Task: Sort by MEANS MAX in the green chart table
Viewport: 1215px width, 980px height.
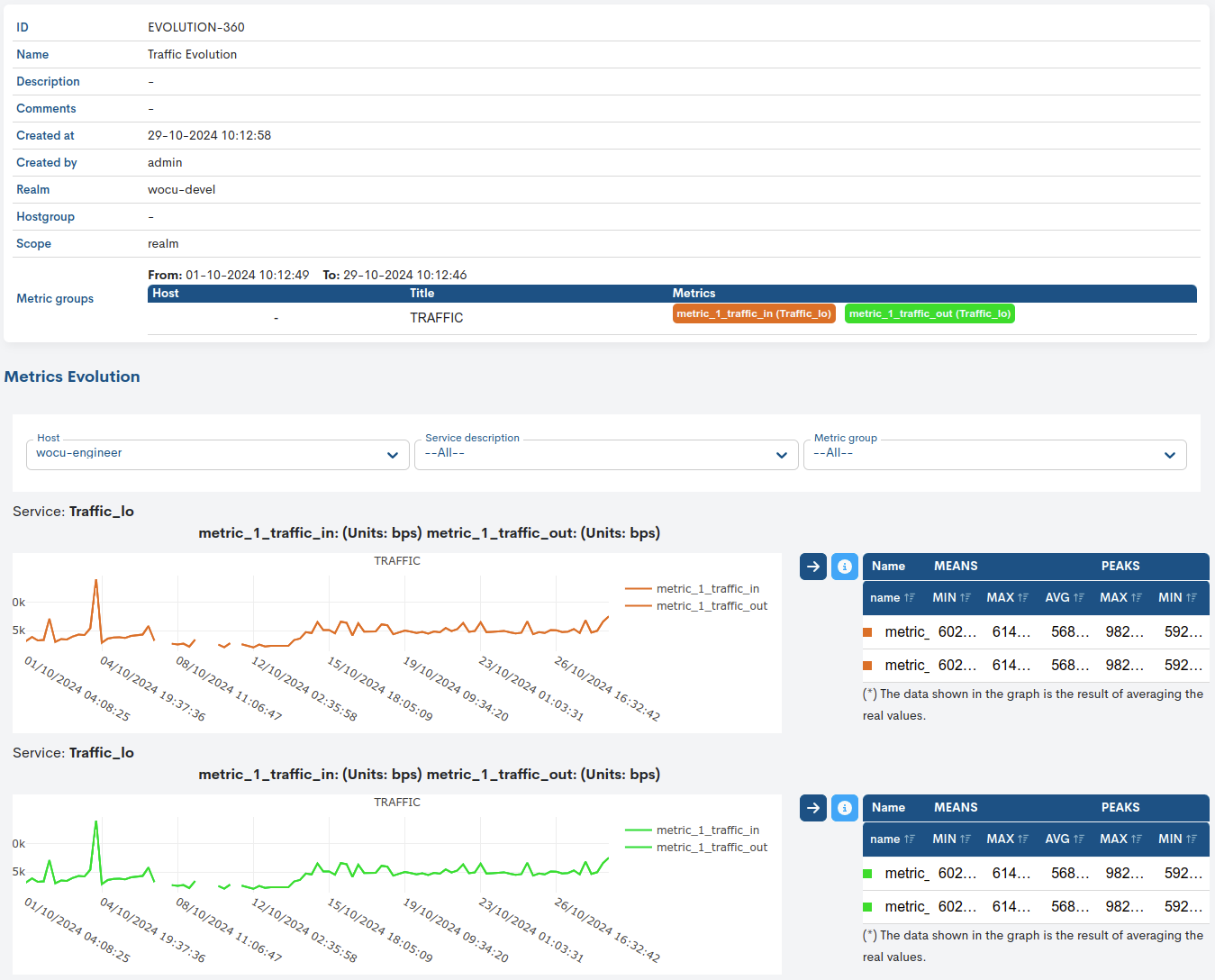Action: pos(1007,839)
